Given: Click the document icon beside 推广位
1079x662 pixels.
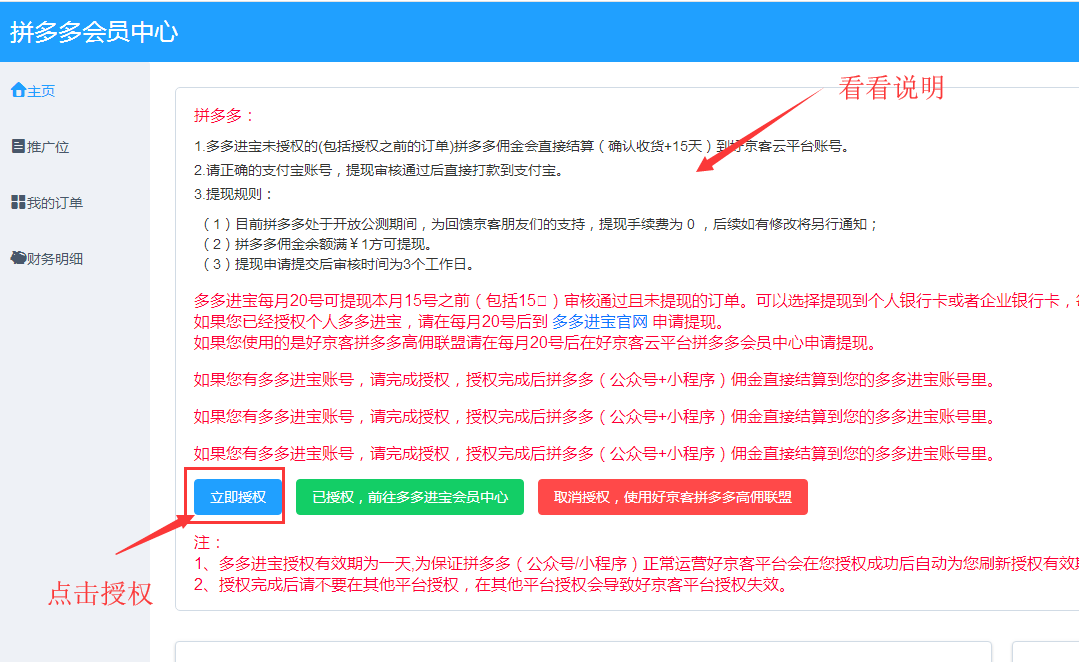Looking at the screenshot, I should [19, 146].
